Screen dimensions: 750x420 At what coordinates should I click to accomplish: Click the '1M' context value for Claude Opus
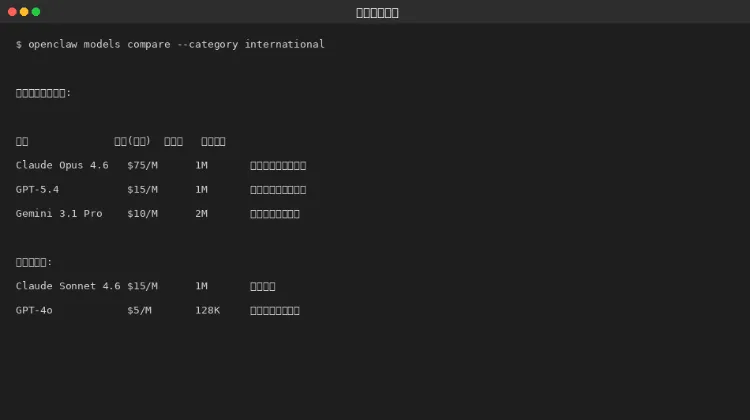click(201, 166)
